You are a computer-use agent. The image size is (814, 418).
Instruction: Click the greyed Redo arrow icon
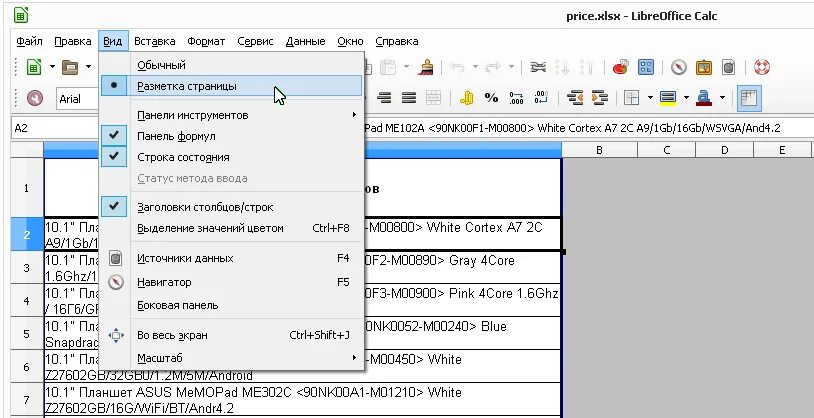(493, 67)
